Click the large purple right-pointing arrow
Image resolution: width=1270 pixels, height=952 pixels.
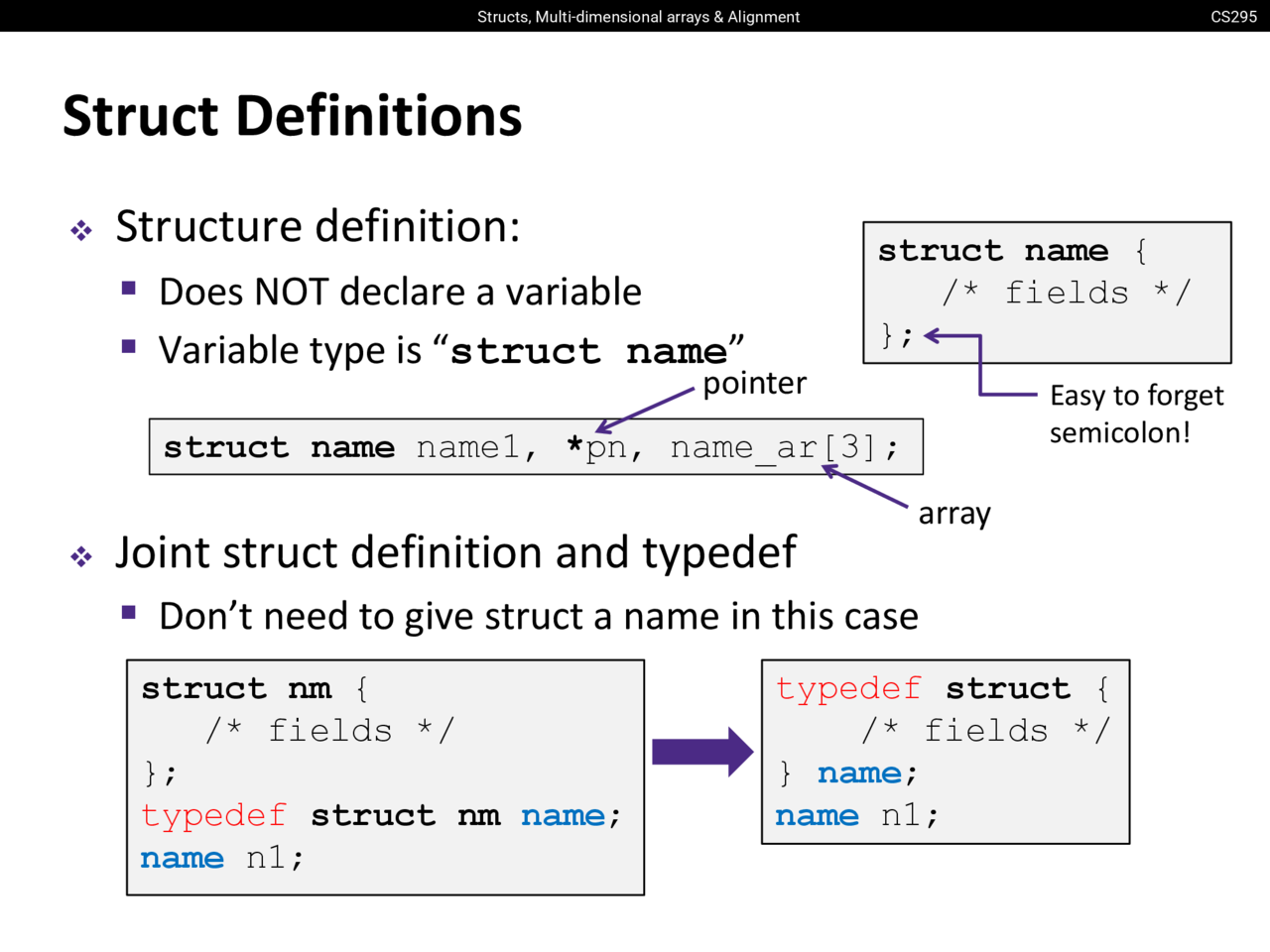[702, 752]
